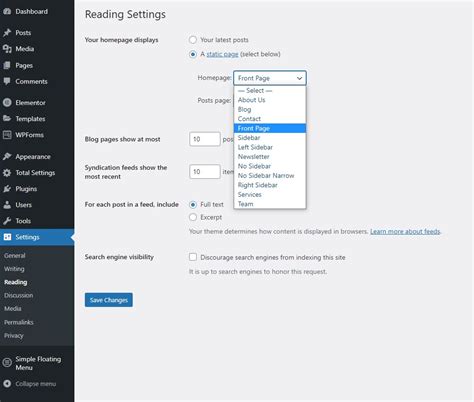Click the Appearance paintbrush icon
474x402 pixels.
pyautogui.click(x=7, y=157)
